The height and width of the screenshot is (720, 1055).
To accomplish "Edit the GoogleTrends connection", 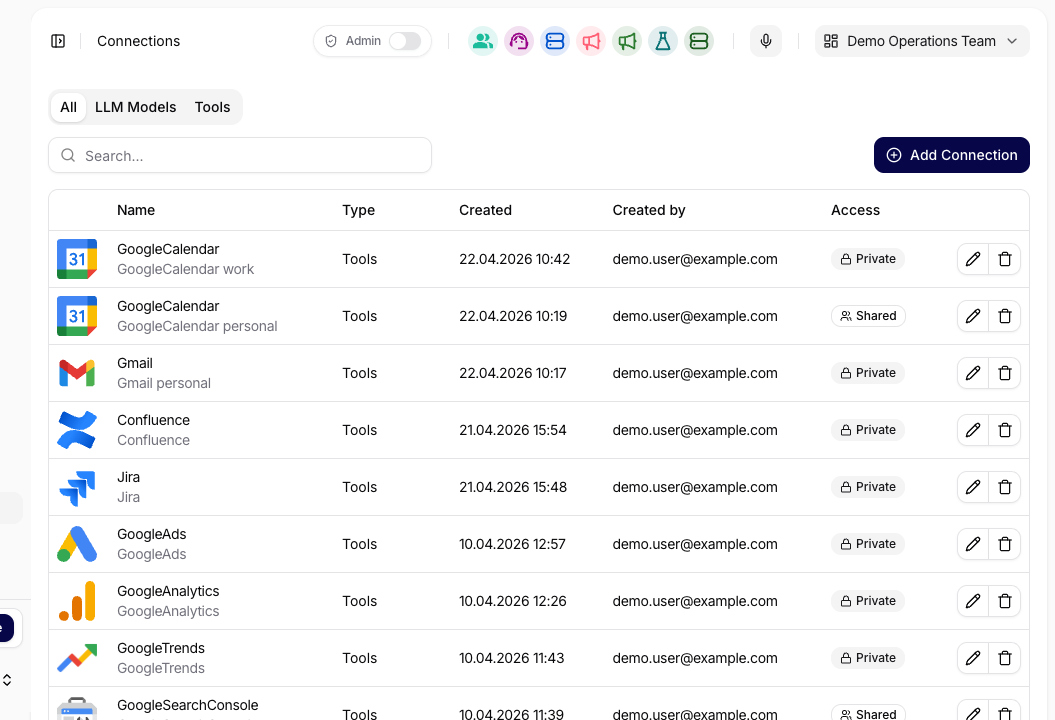I will (973, 658).
